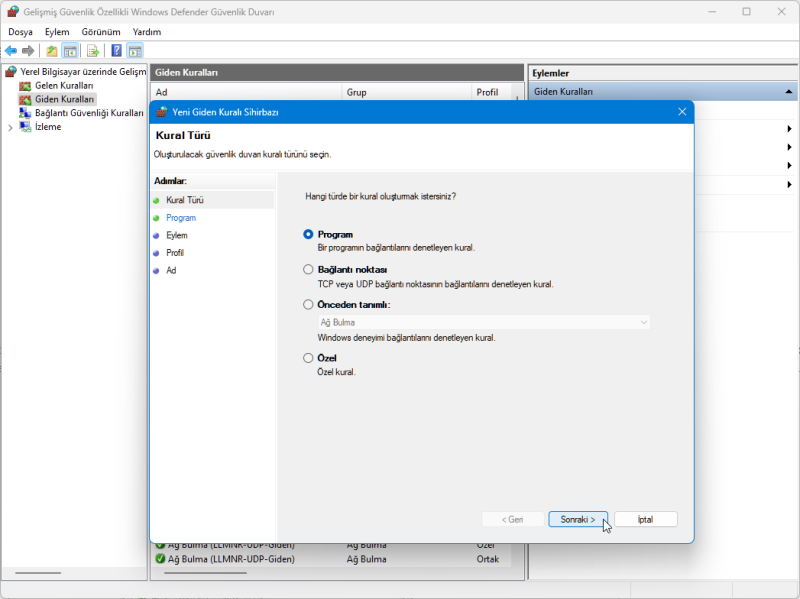Click the Sonraki button

tap(578, 520)
